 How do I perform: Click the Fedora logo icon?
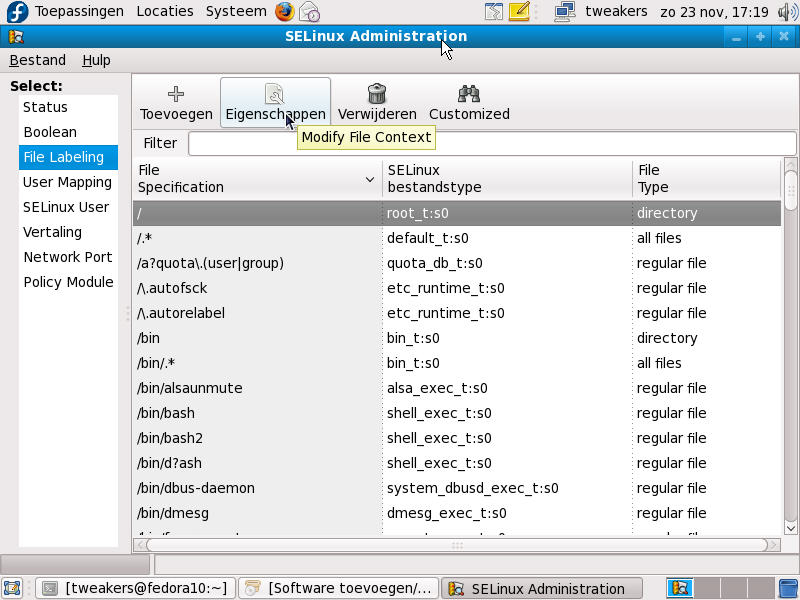(x=17, y=11)
